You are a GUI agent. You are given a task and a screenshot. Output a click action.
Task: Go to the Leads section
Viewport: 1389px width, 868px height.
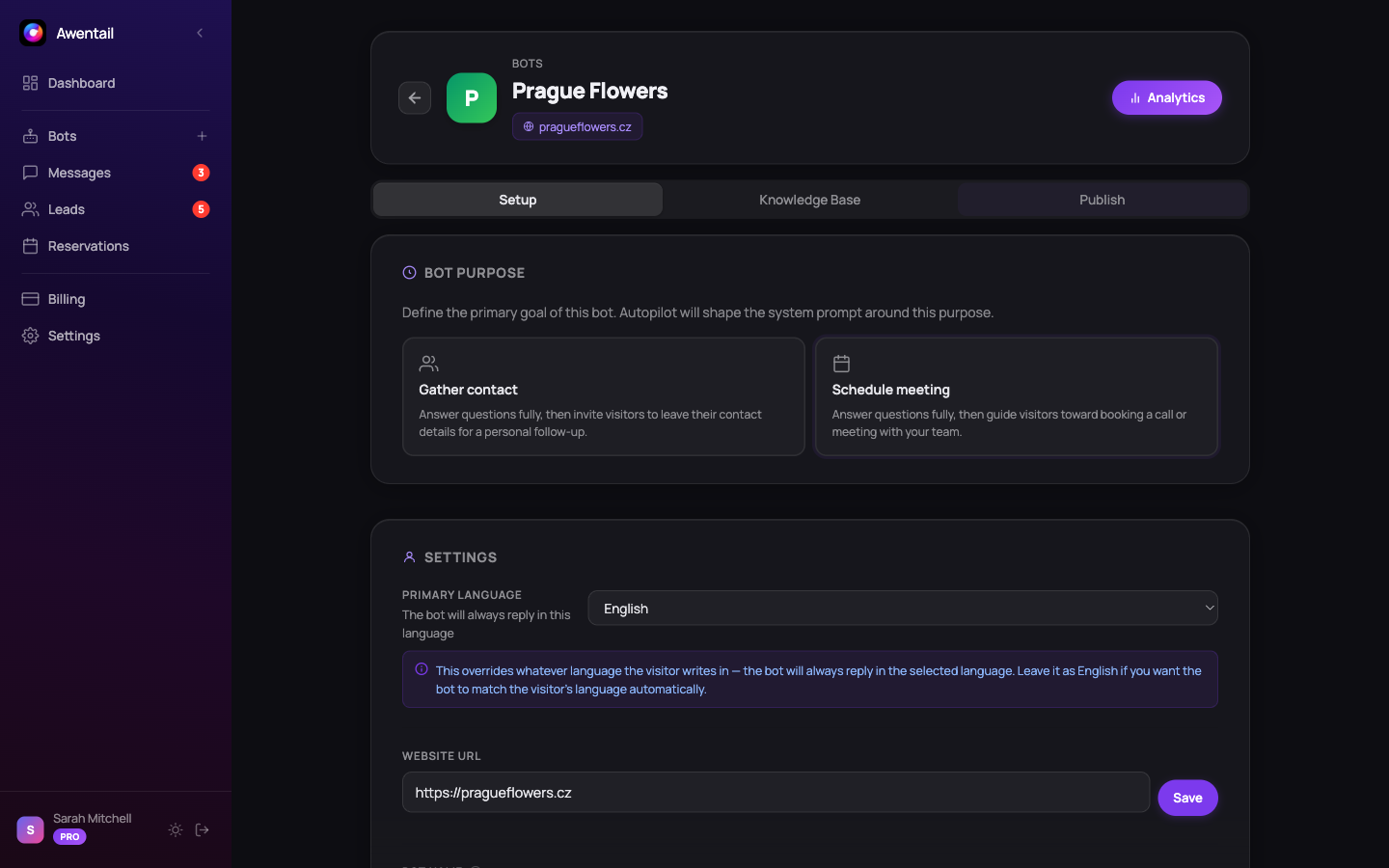coord(67,209)
